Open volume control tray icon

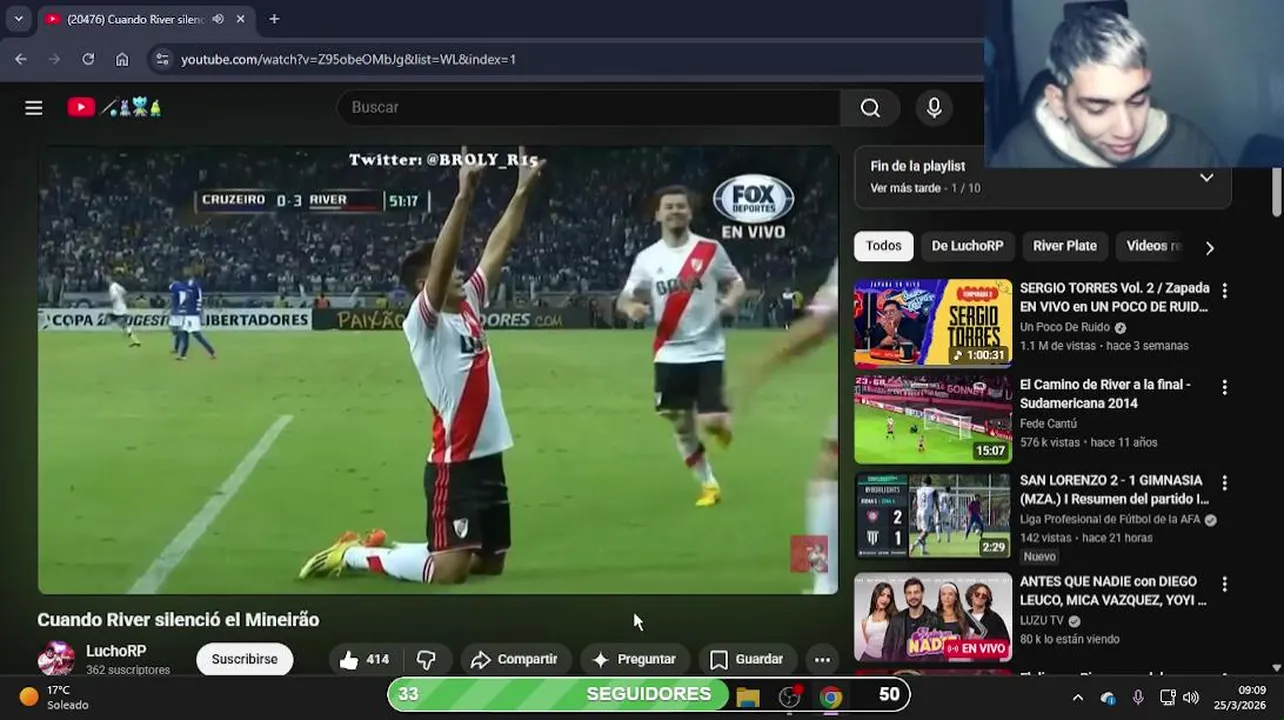click(x=1191, y=697)
